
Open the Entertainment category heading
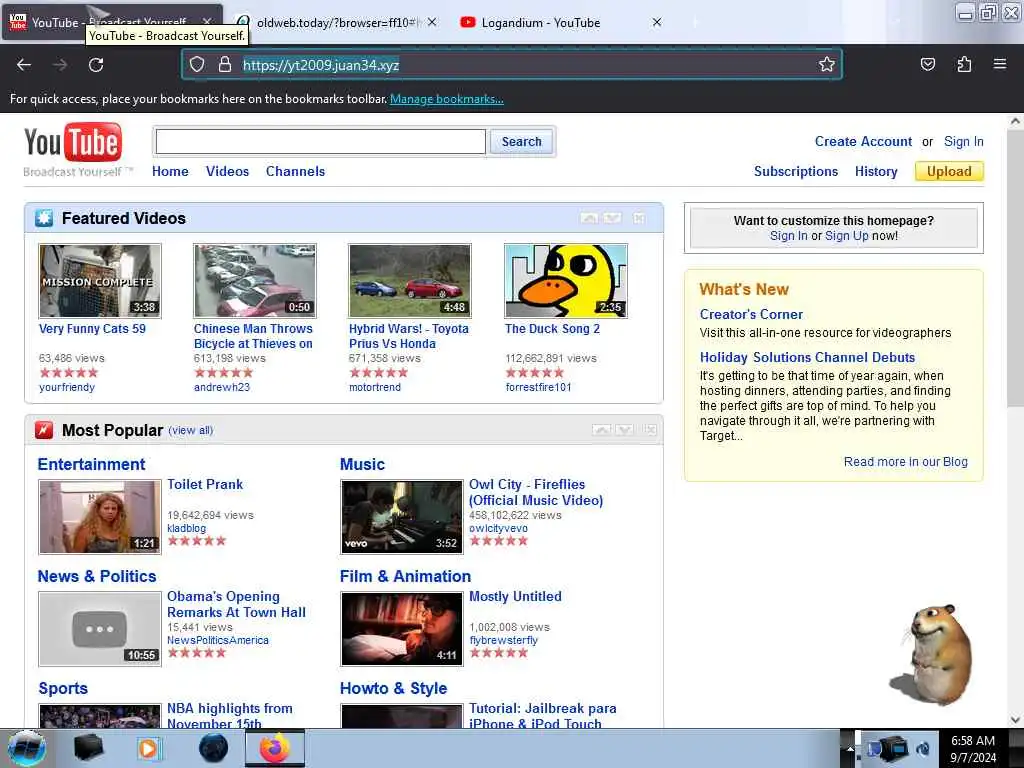91,464
